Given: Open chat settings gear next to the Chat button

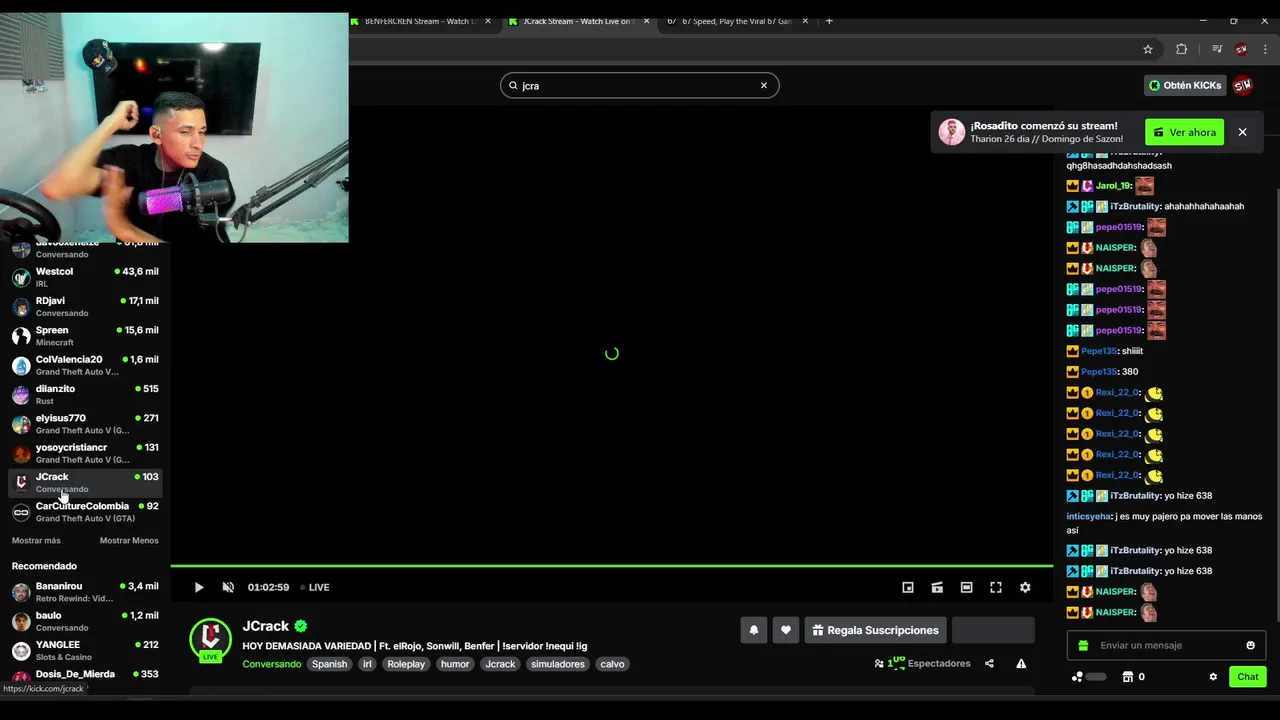Looking at the screenshot, I should 1213,677.
